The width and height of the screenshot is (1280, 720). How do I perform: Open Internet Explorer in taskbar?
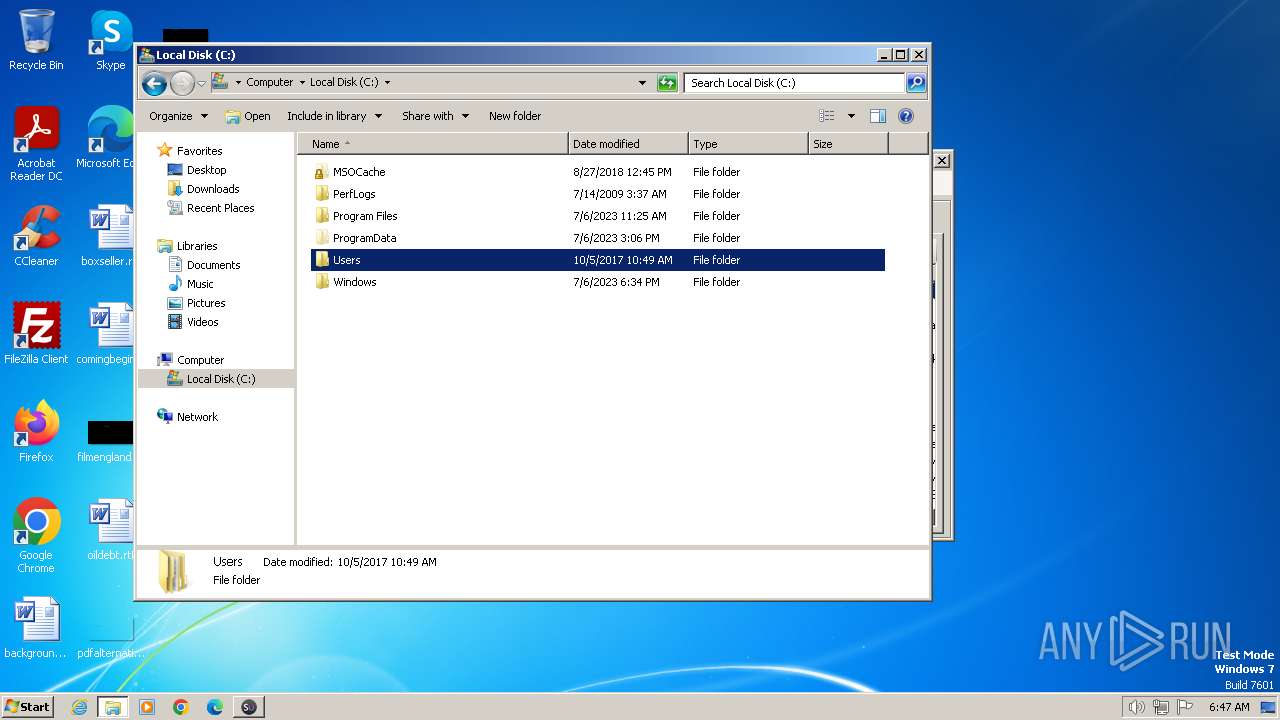click(79, 707)
